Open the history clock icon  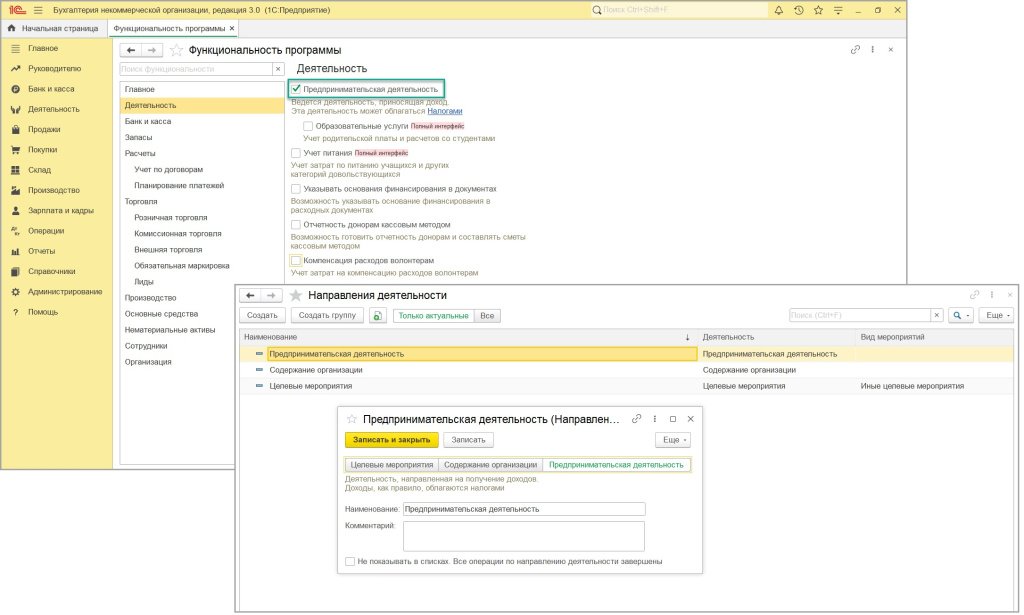pos(798,10)
